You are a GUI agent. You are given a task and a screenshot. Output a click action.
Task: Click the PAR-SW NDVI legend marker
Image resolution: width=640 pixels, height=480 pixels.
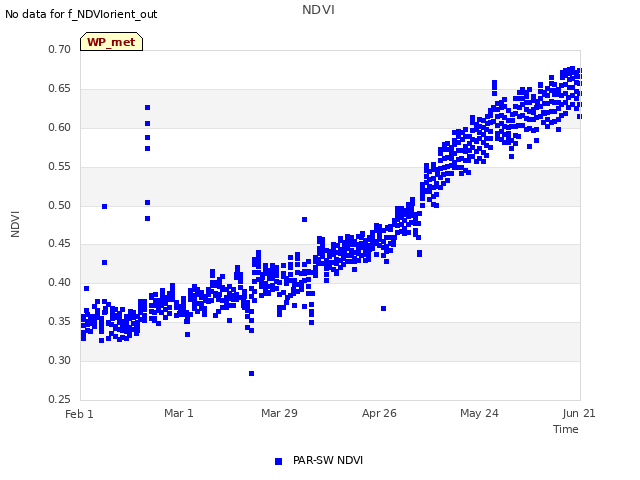[278, 461]
